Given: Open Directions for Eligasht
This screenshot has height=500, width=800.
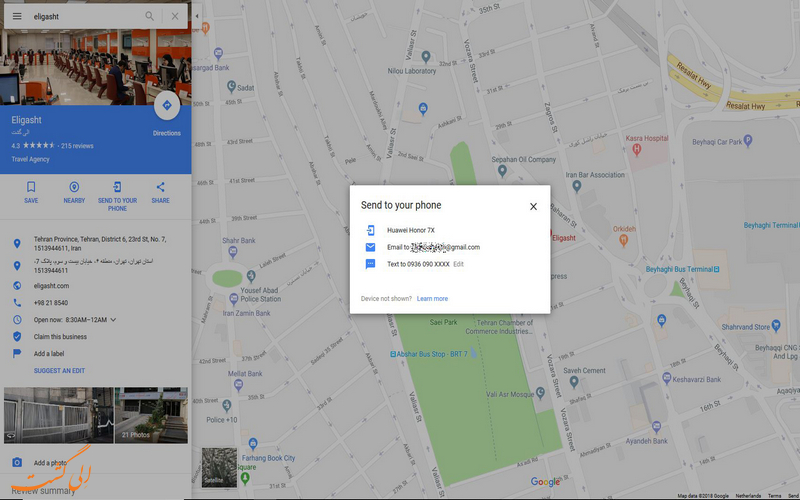Looking at the screenshot, I should [x=167, y=106].
